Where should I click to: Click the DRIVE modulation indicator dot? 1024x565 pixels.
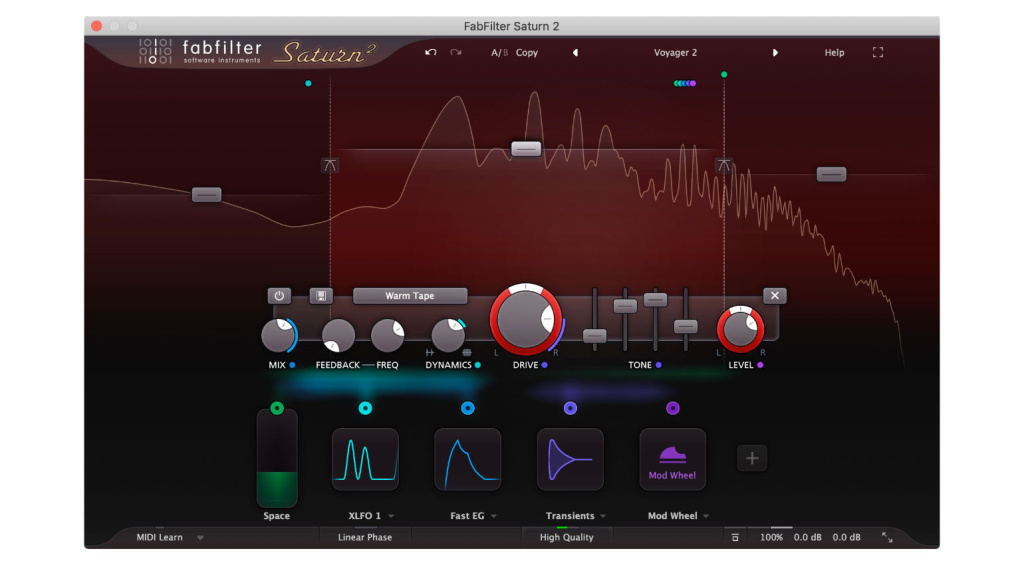click(x=545, y=365)
